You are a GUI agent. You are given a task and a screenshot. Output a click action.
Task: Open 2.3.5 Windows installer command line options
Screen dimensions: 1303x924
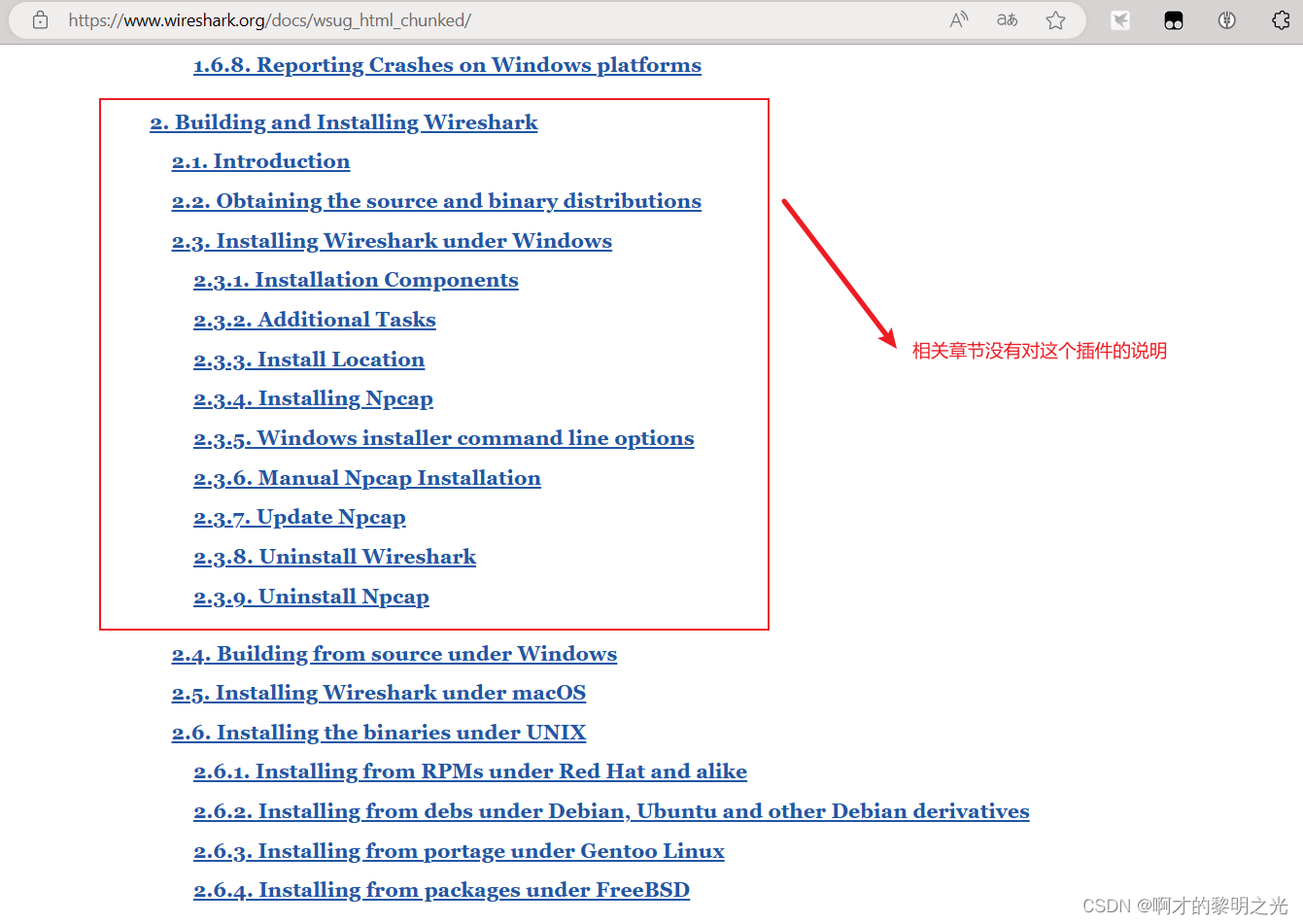pos(444,438)
